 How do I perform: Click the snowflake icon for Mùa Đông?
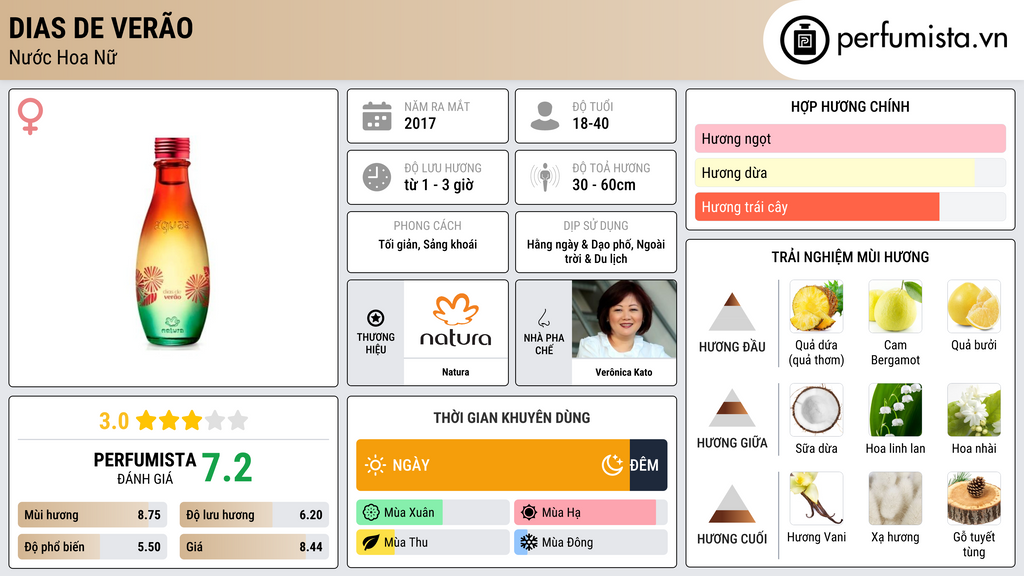pyautogui.click(x=529, y=542)
